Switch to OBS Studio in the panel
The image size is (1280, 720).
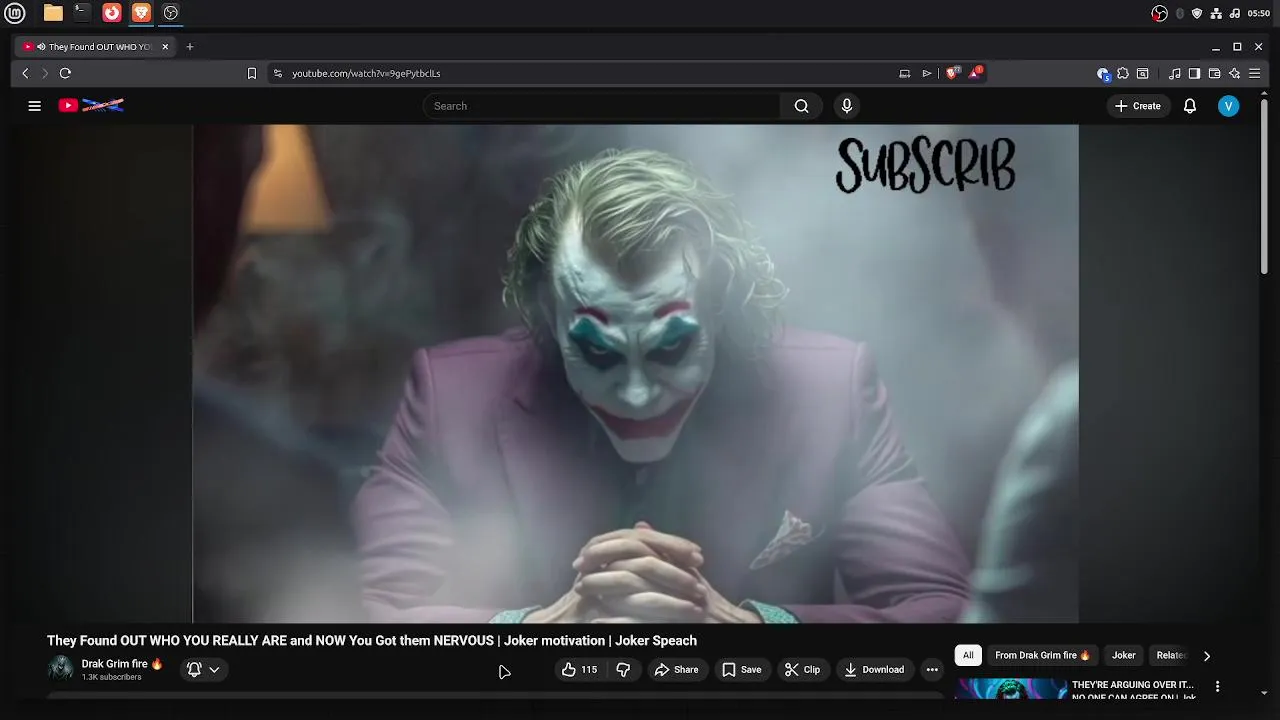click(x=171, y=13)
